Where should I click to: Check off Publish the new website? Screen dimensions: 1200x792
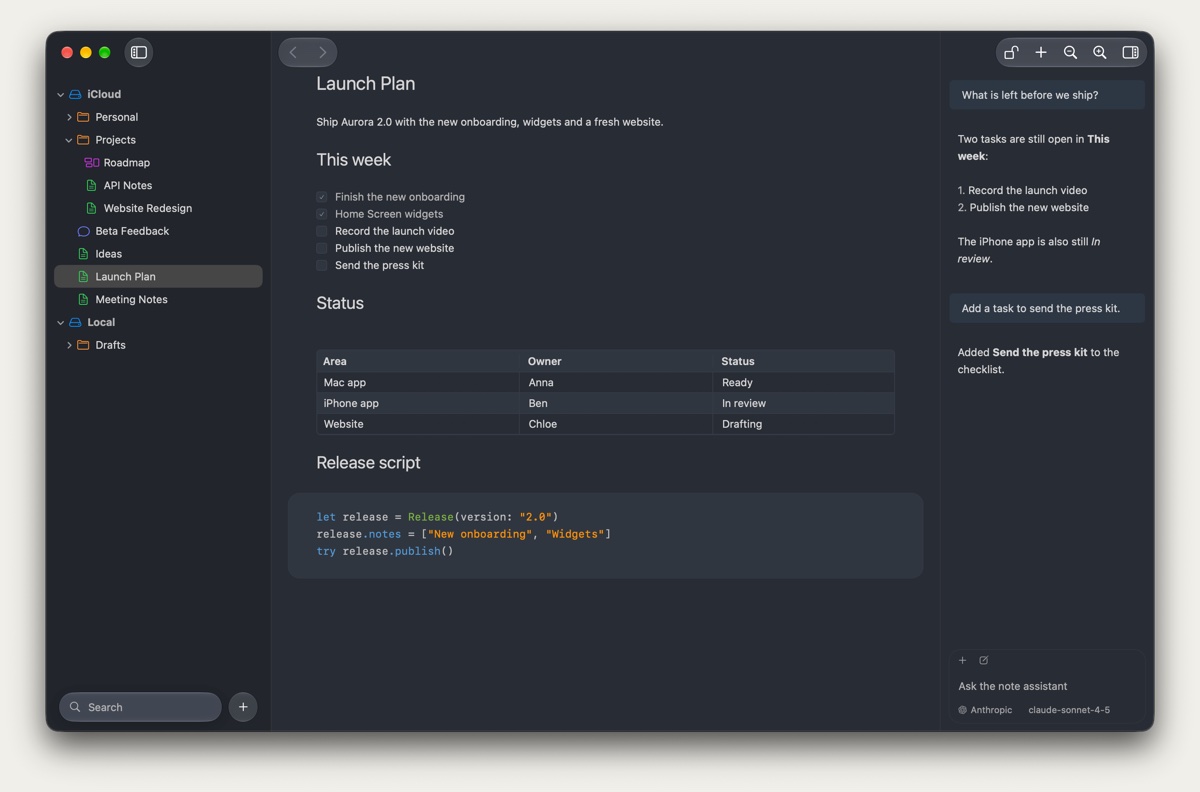(322, 248)
